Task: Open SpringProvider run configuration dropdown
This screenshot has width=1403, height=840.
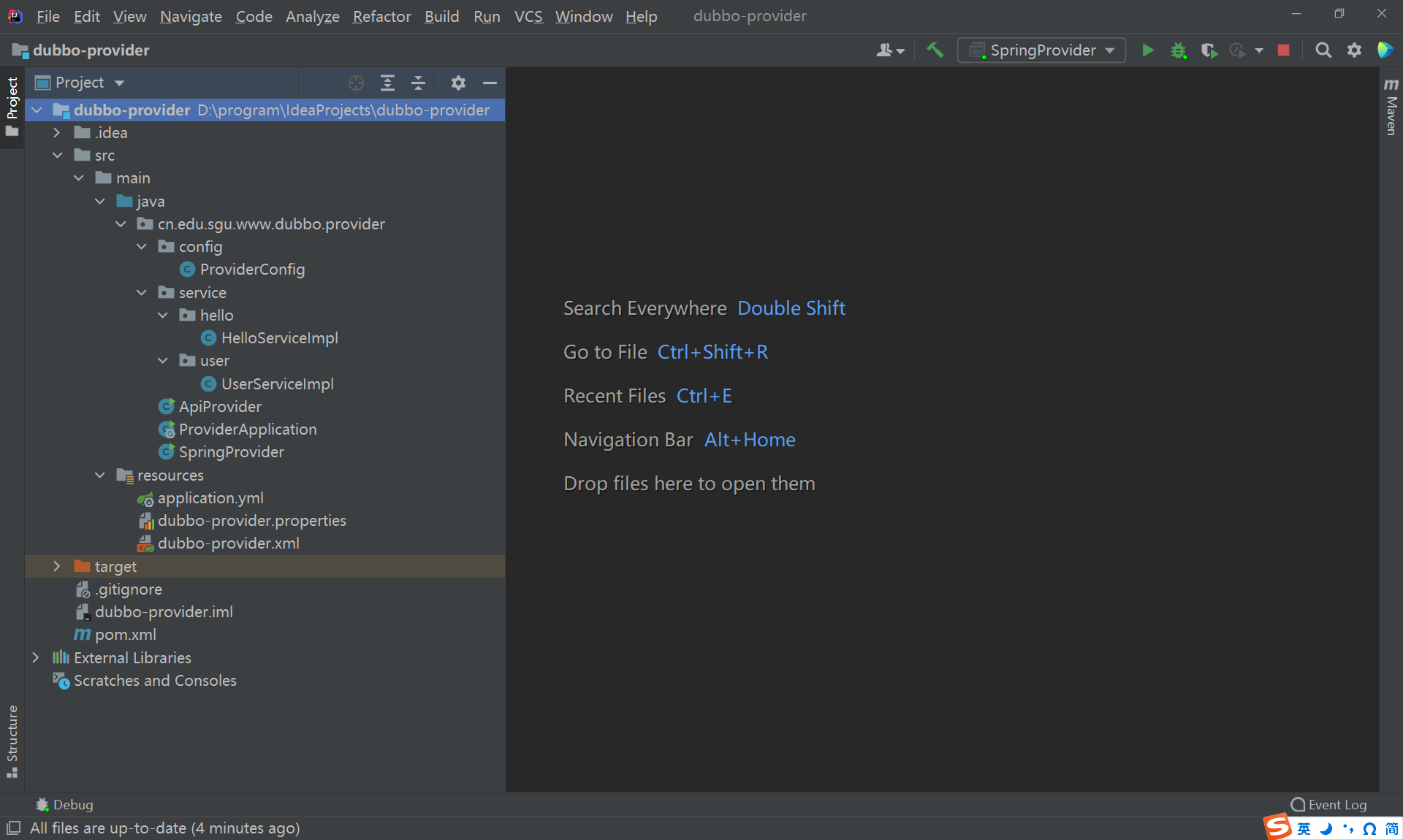Action: pos(1042,50)
